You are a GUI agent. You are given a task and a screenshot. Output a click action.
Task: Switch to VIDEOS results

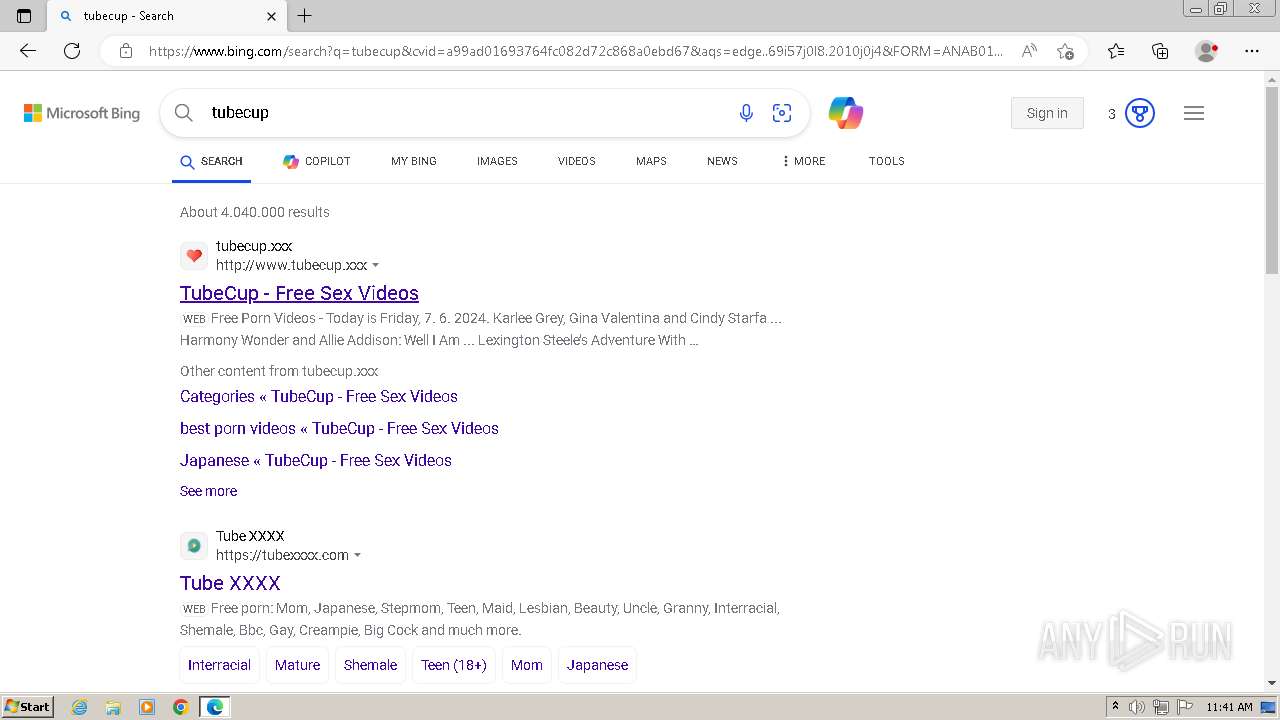click(577, 161)
